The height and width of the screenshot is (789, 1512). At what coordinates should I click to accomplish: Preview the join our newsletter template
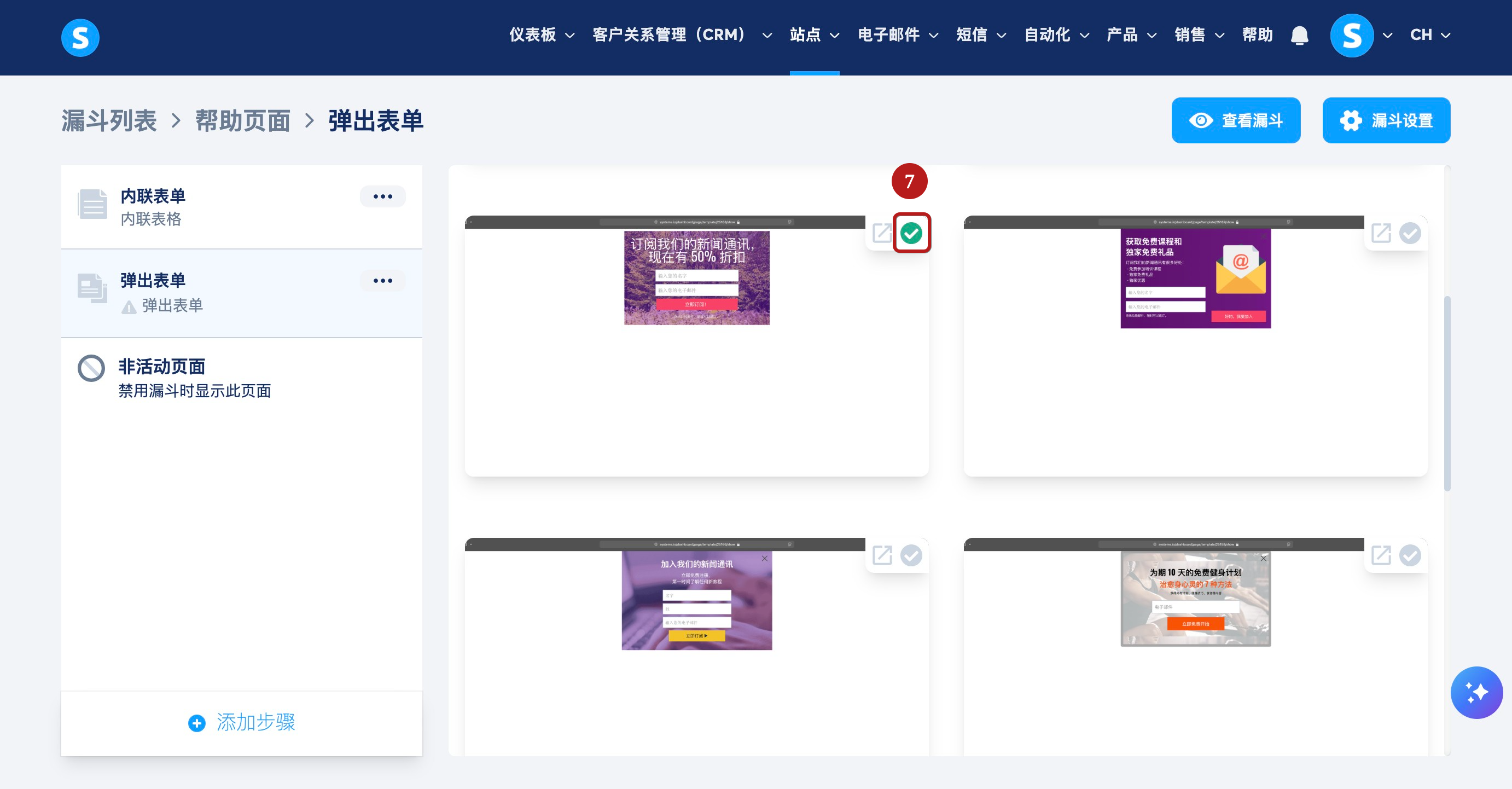pyautogui.click(x=881, y=555)
